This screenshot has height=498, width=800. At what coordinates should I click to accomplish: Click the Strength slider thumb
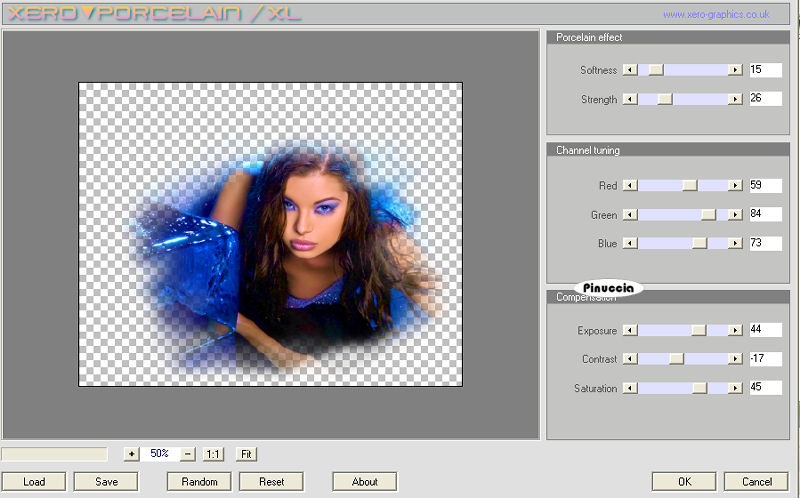(665, 99)
